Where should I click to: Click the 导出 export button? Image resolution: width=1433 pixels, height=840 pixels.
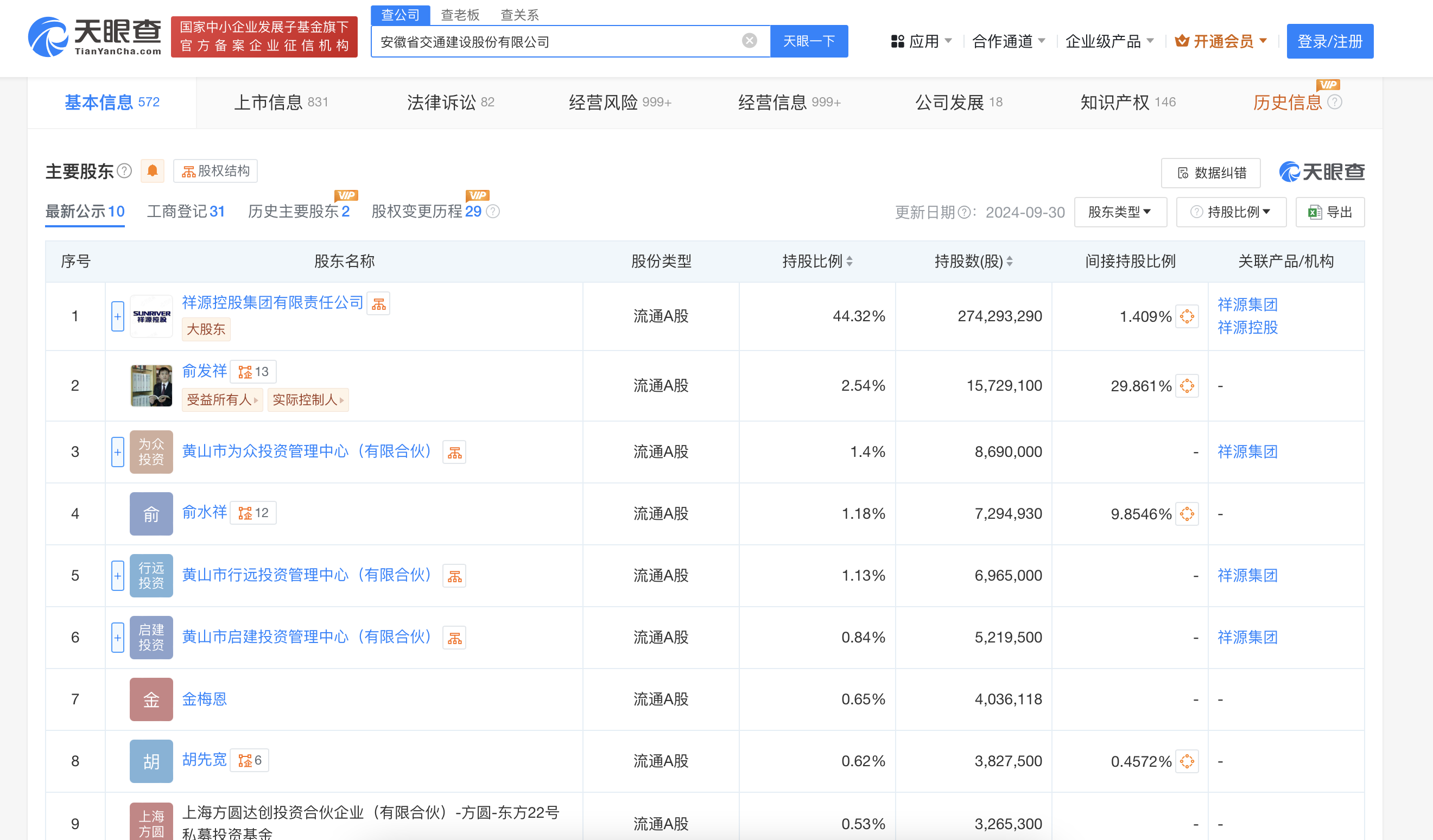1330,212
